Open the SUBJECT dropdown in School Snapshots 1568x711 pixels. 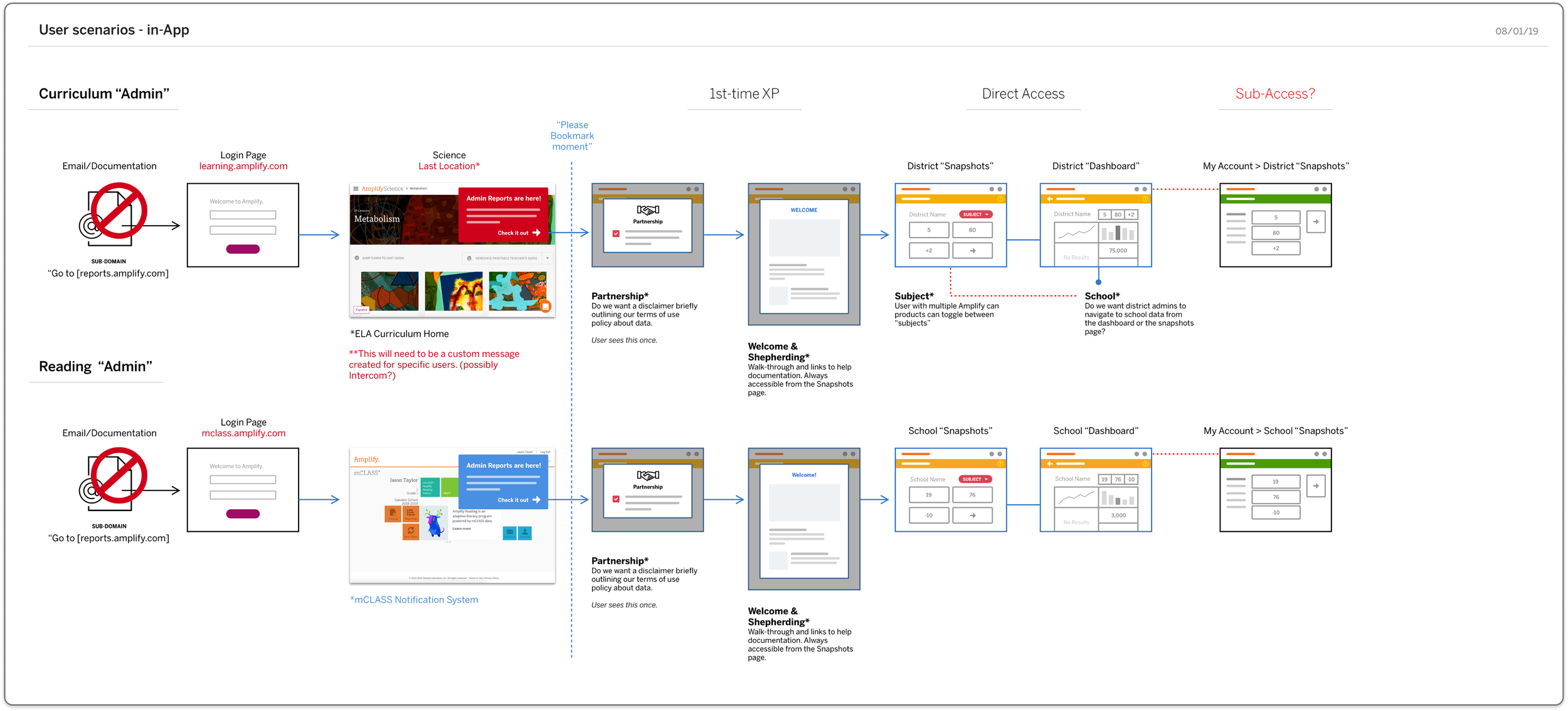click(x=975, y=479)
